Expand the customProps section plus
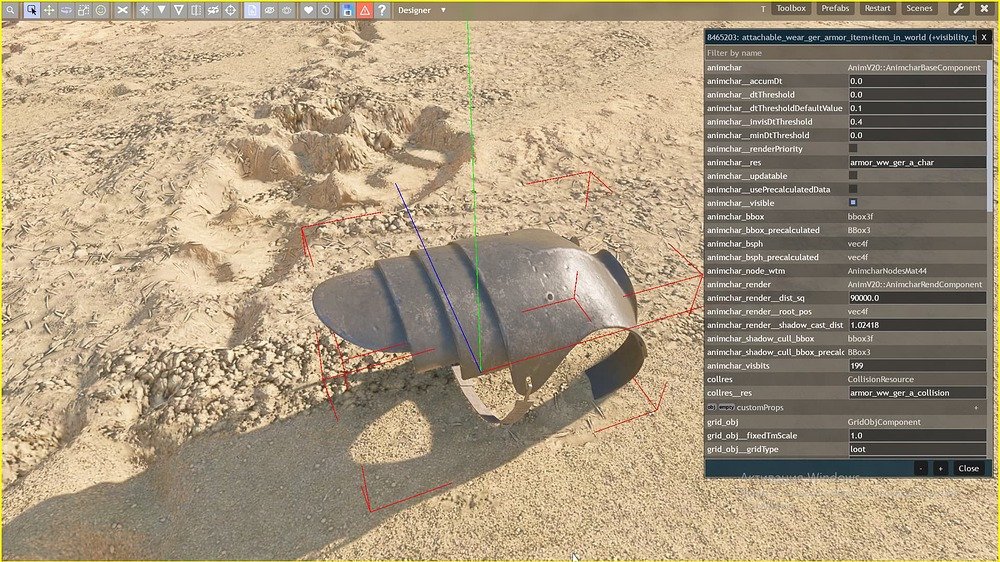Screen dimensions: 1000x562 976,408
